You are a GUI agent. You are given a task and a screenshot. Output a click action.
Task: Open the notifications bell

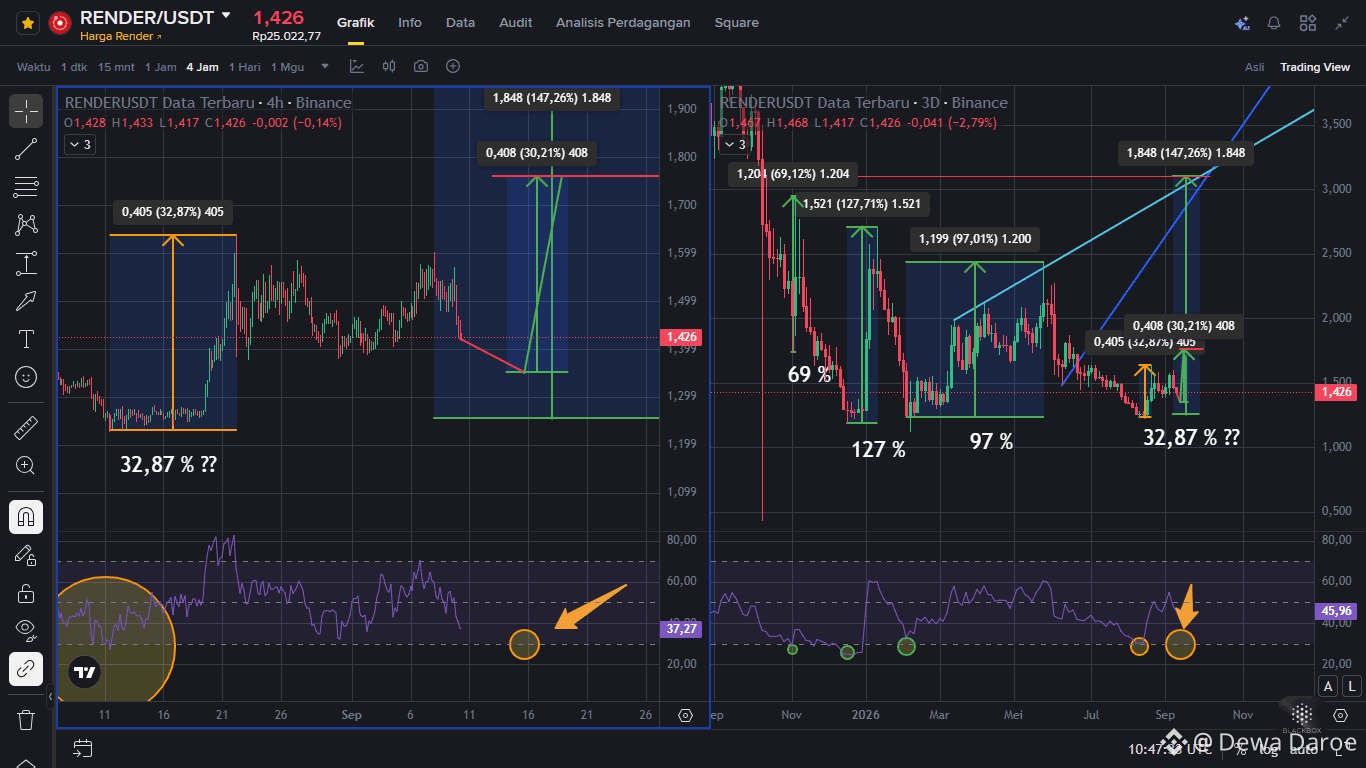coord(1274,23)
